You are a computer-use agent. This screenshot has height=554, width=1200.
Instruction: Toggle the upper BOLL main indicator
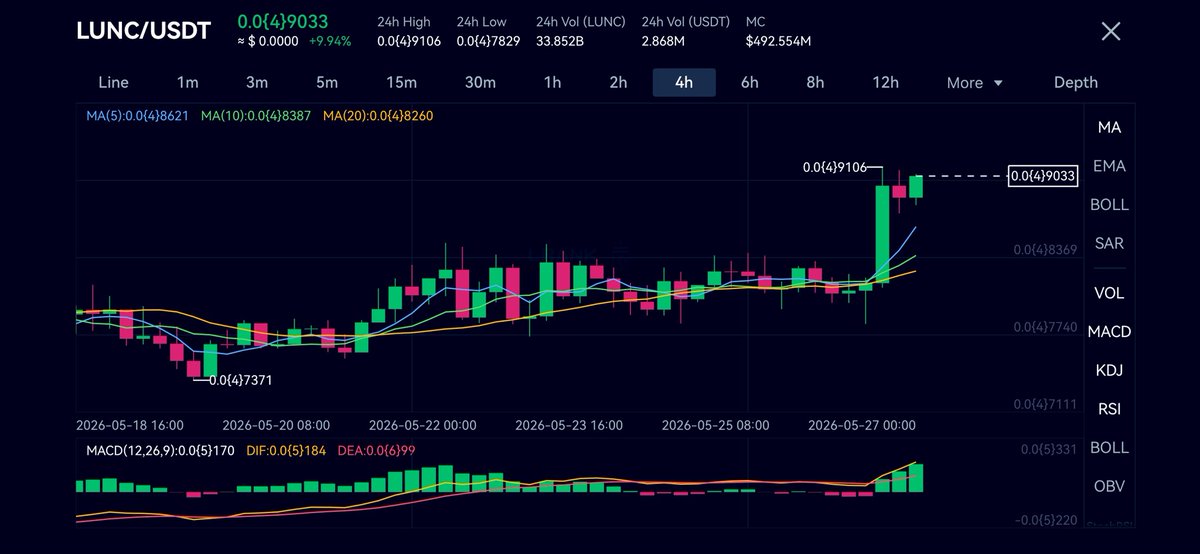[1109, 204]
